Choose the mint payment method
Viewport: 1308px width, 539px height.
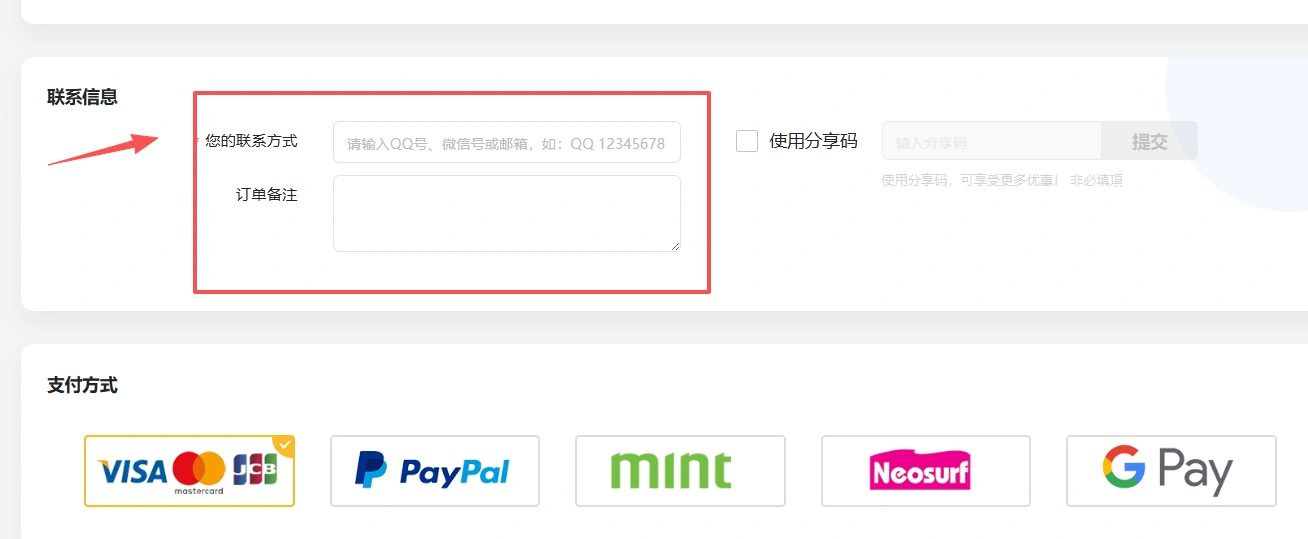680,471
